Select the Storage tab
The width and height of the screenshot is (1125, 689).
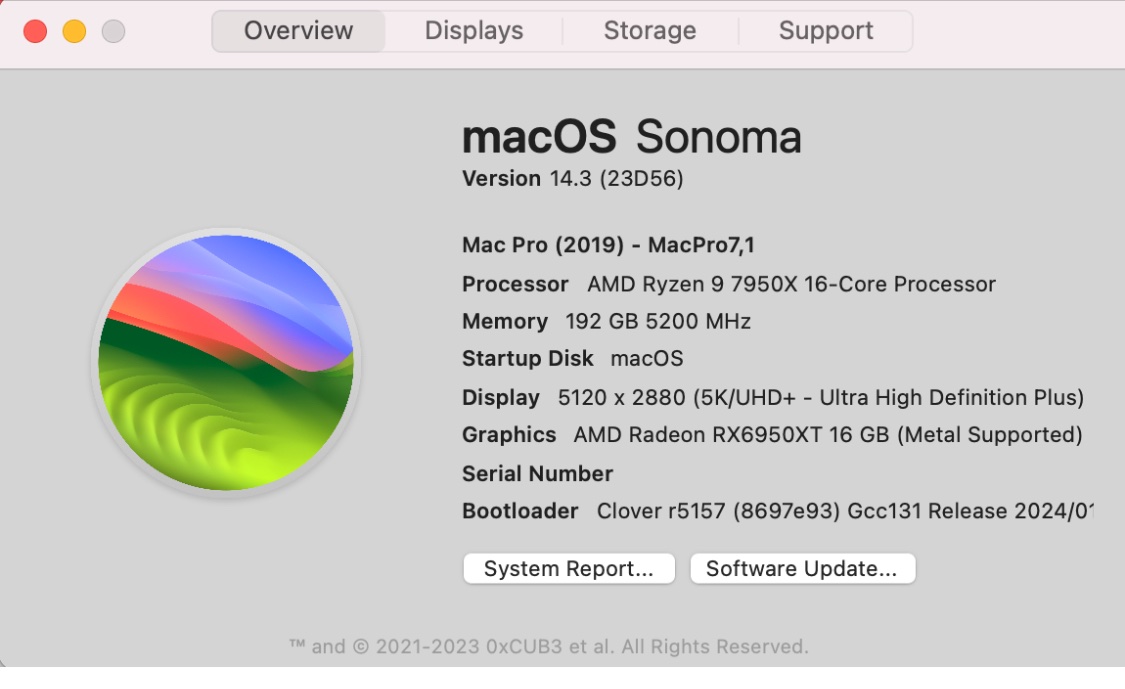pos(650,31)
